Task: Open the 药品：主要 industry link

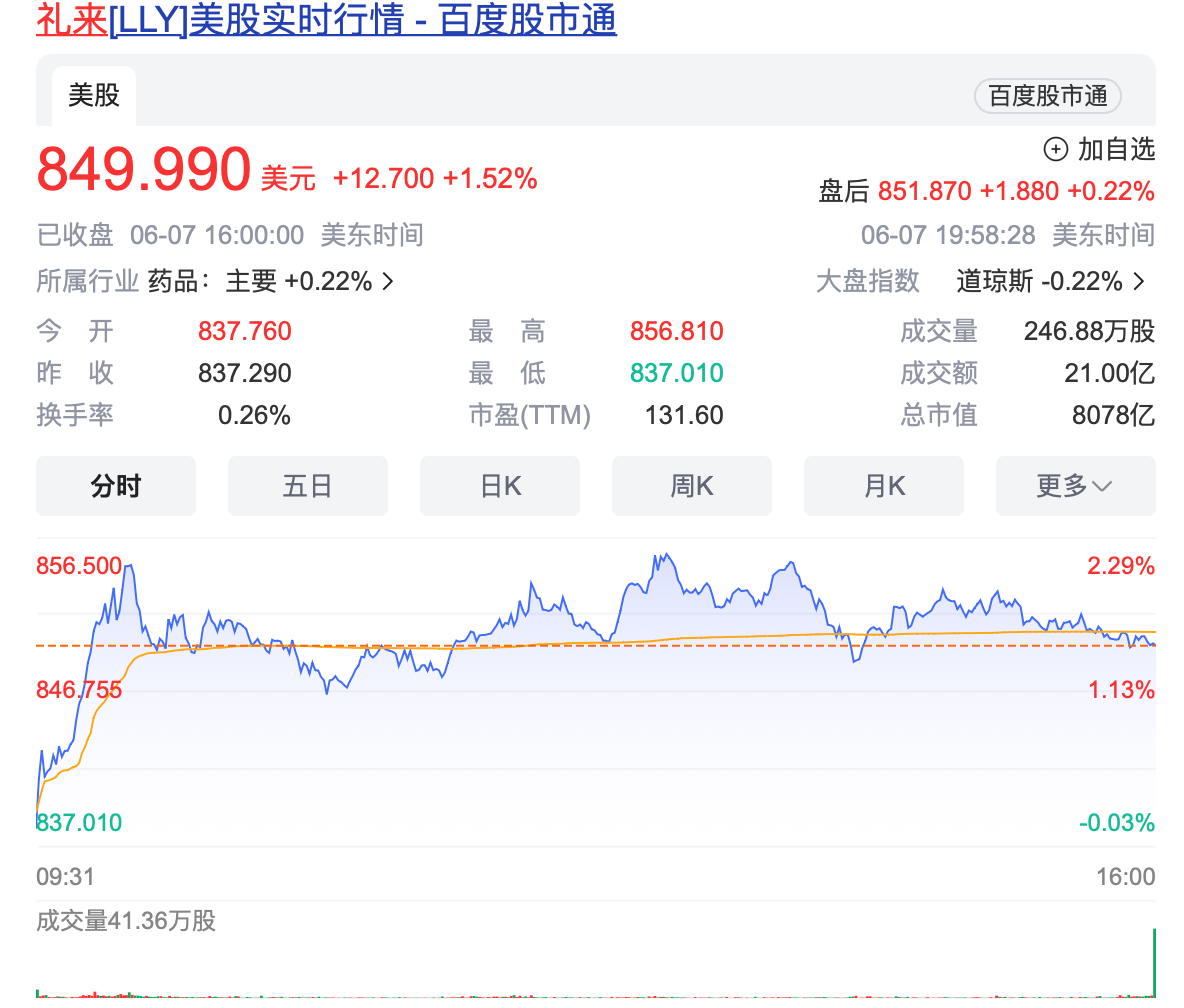Action: tap(212, 282)
